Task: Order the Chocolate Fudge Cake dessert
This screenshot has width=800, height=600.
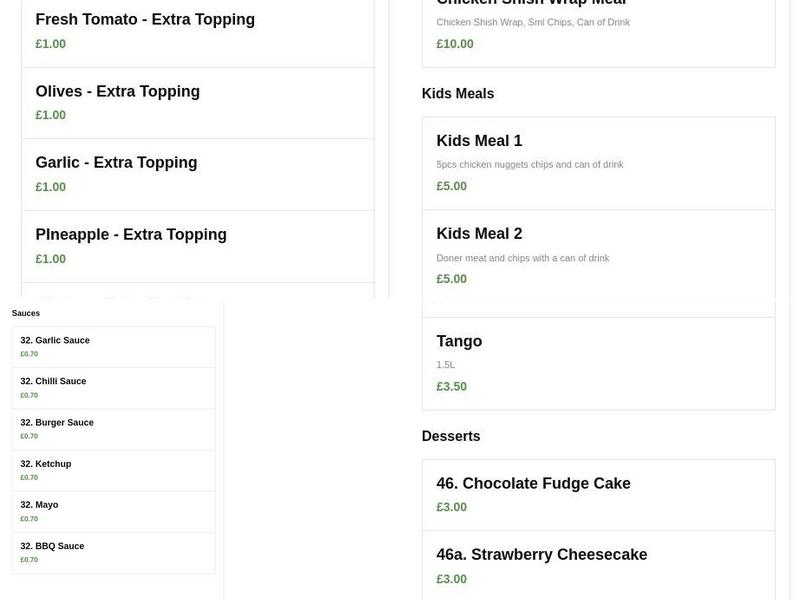Action: coord(533,482)
